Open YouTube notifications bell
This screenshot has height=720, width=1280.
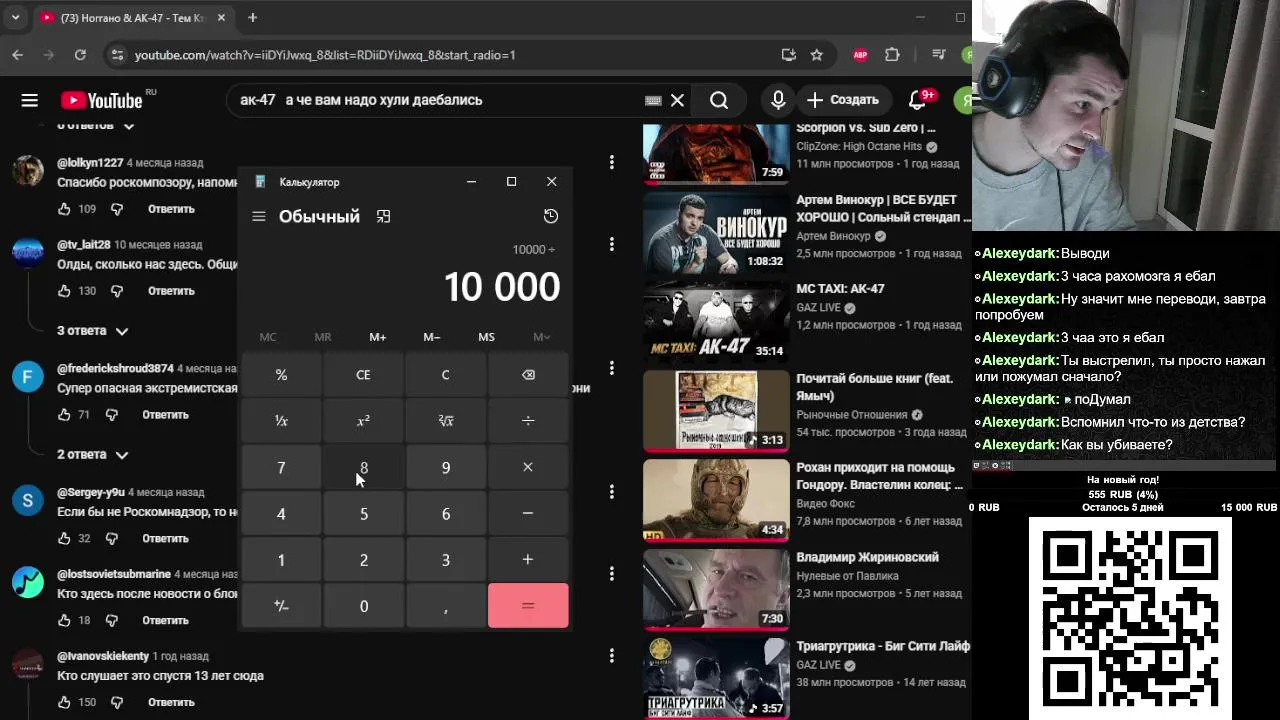pyautogui.click(x=917, y=100)
